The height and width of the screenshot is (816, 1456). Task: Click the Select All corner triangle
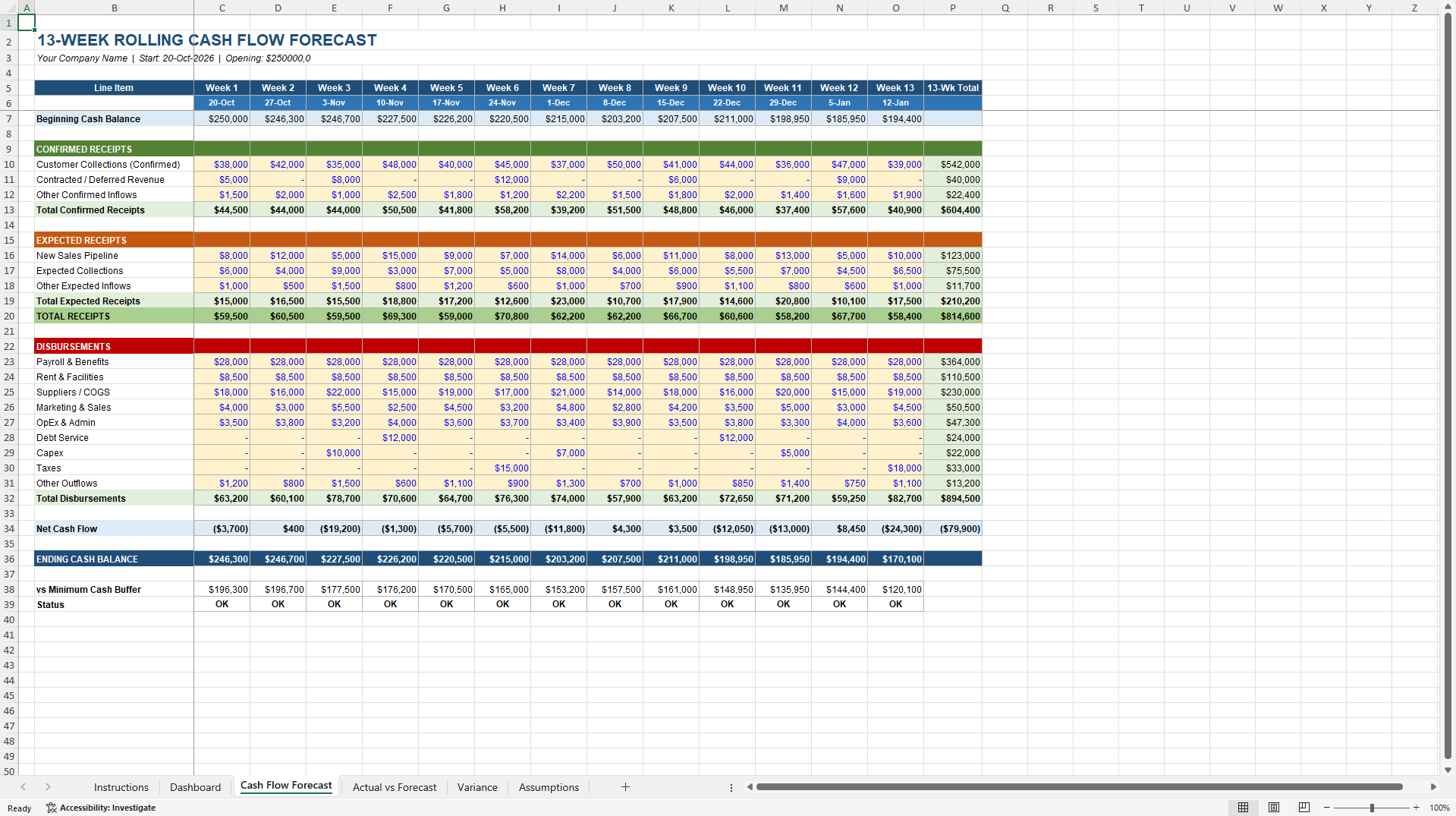(9, 8)
